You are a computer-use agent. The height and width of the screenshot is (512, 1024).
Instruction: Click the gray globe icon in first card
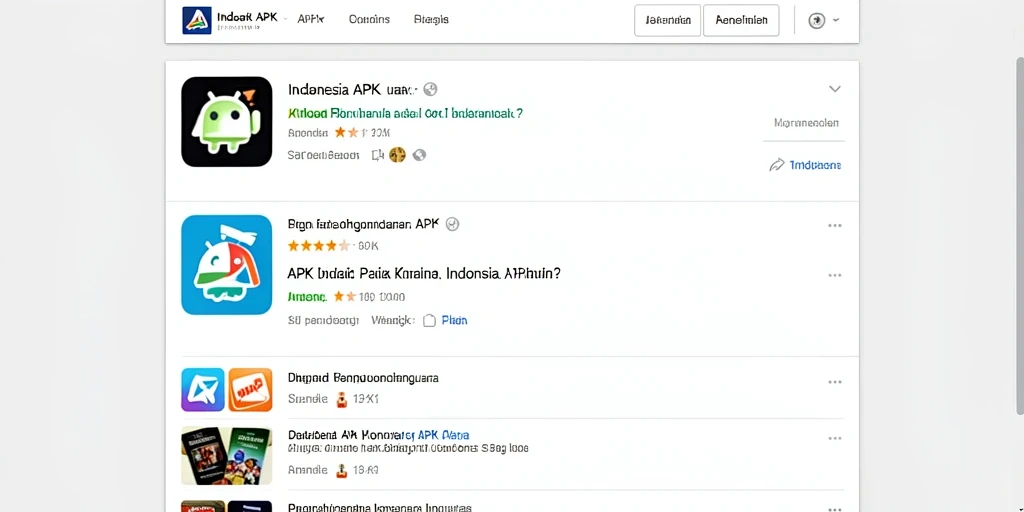coord(419,155)
